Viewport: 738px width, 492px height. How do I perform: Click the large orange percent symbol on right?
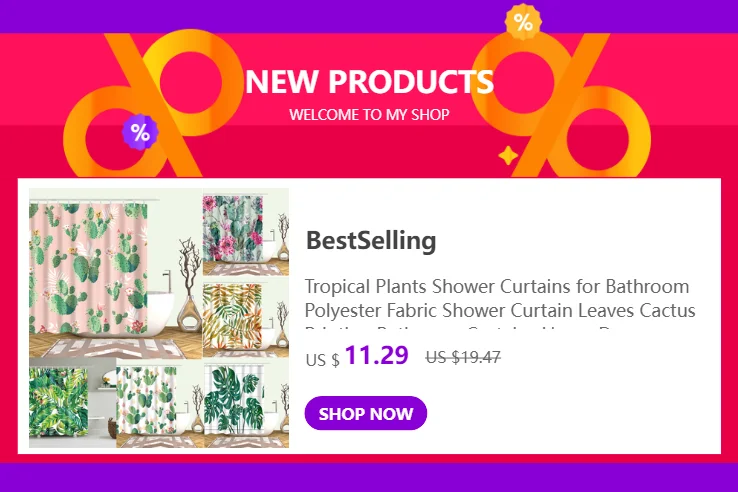click(561, 105)
